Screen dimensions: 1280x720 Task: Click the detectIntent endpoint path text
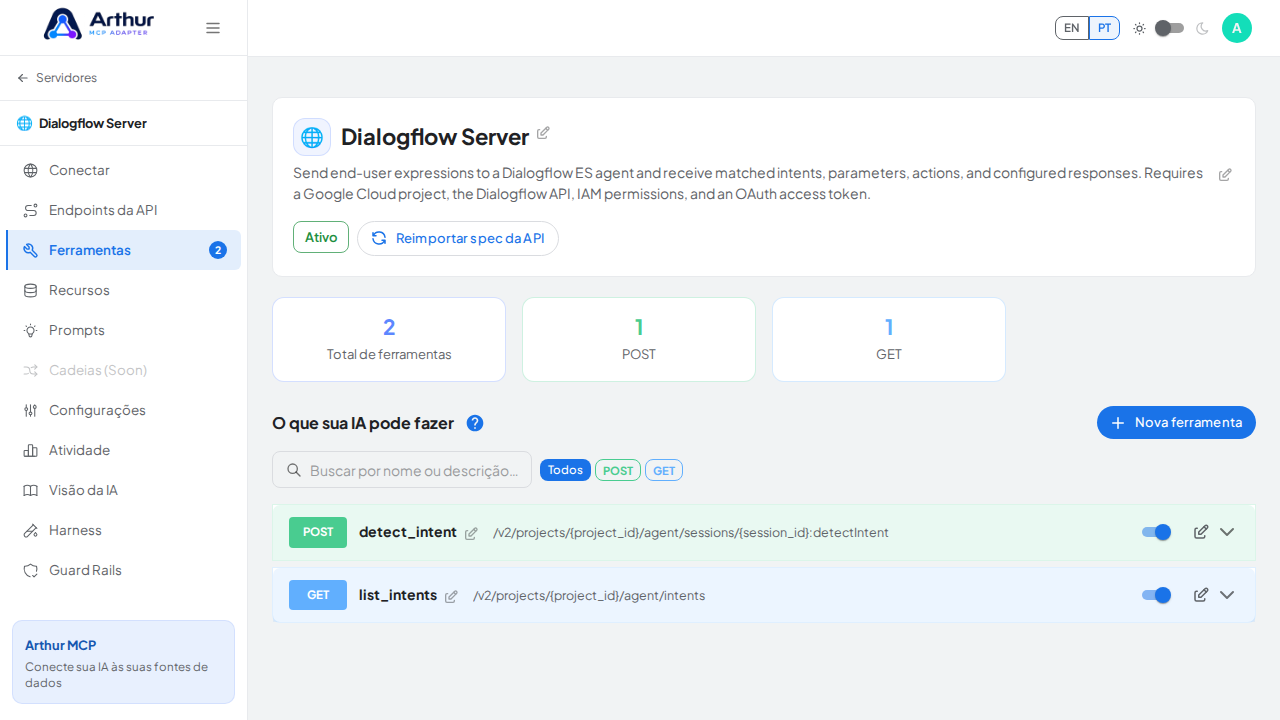point(691,533)
